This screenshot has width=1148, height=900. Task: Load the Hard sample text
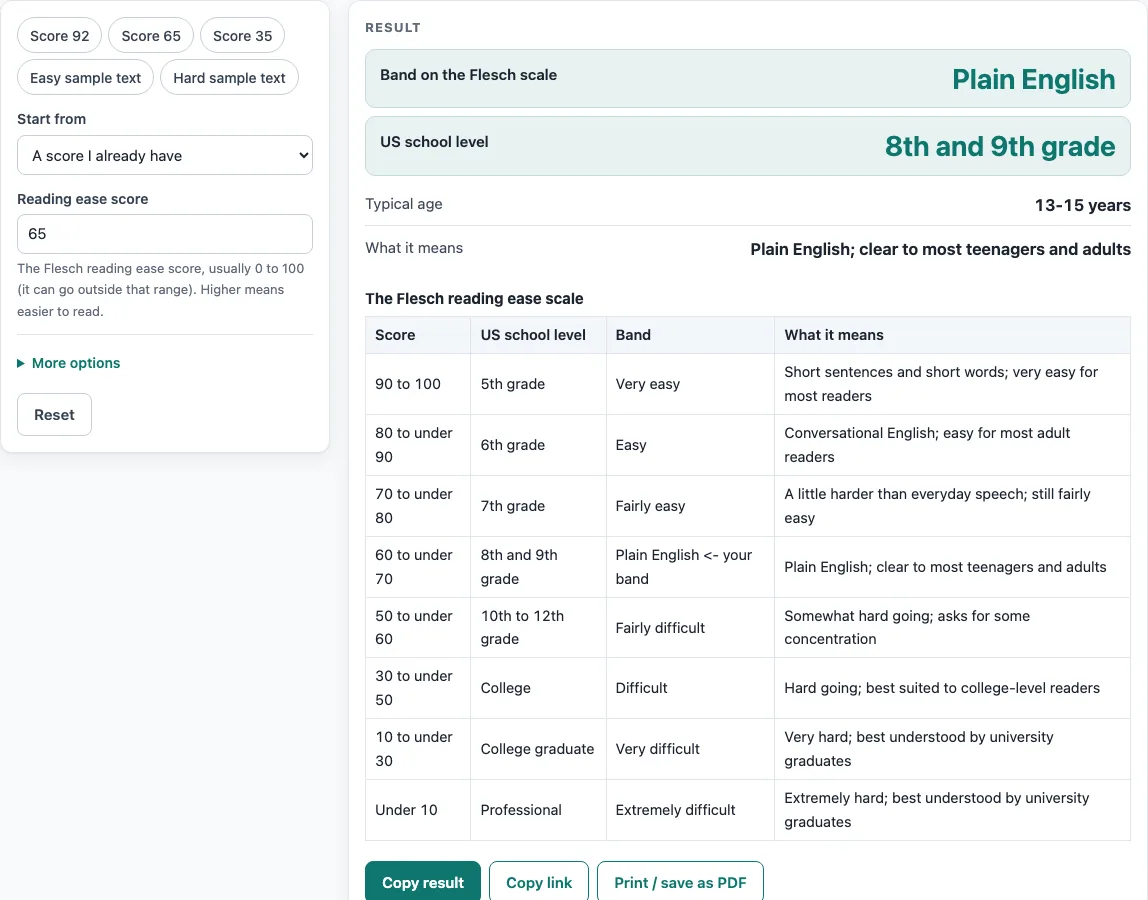229,78
